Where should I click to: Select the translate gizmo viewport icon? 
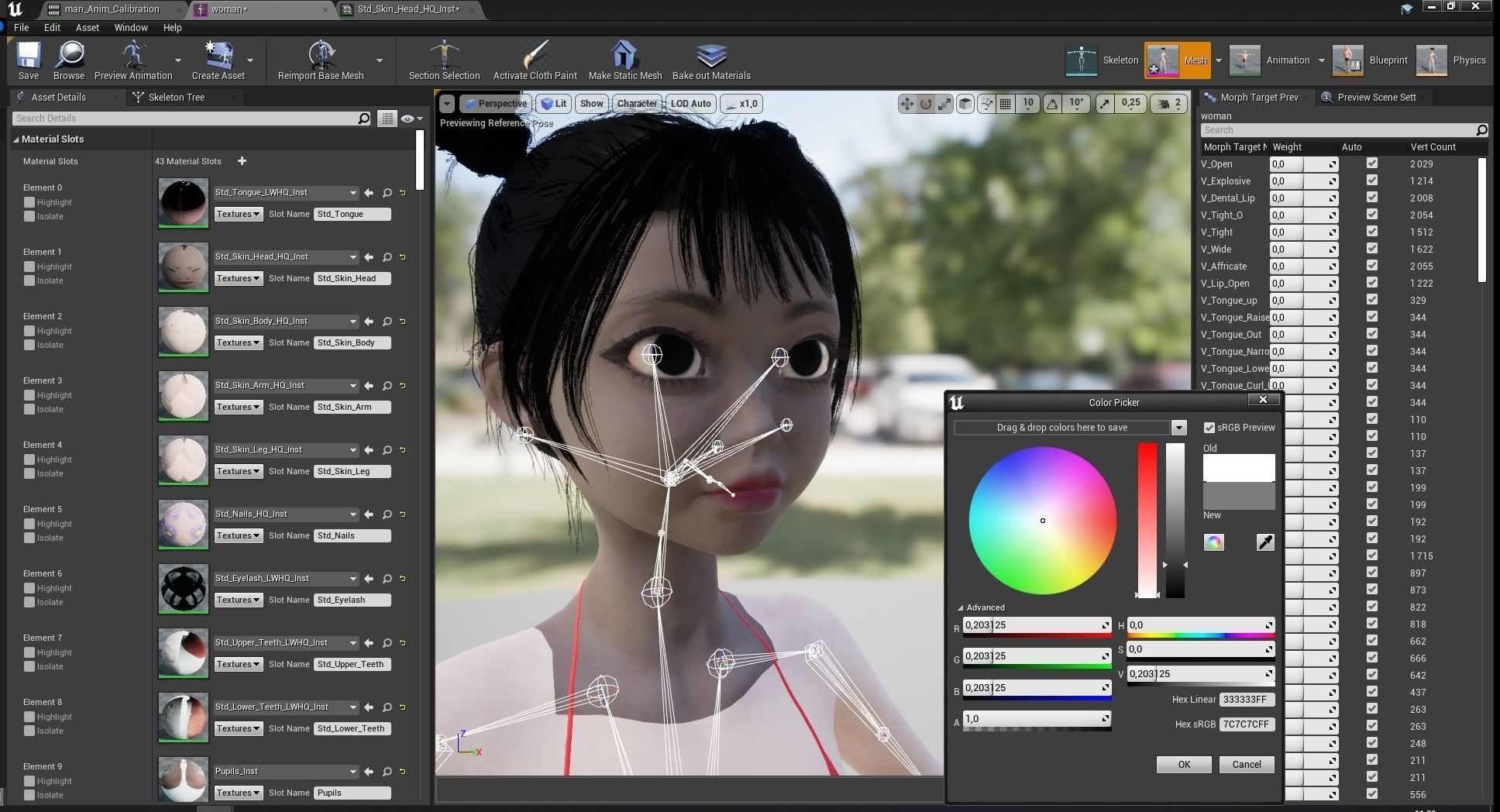[907, 104]
